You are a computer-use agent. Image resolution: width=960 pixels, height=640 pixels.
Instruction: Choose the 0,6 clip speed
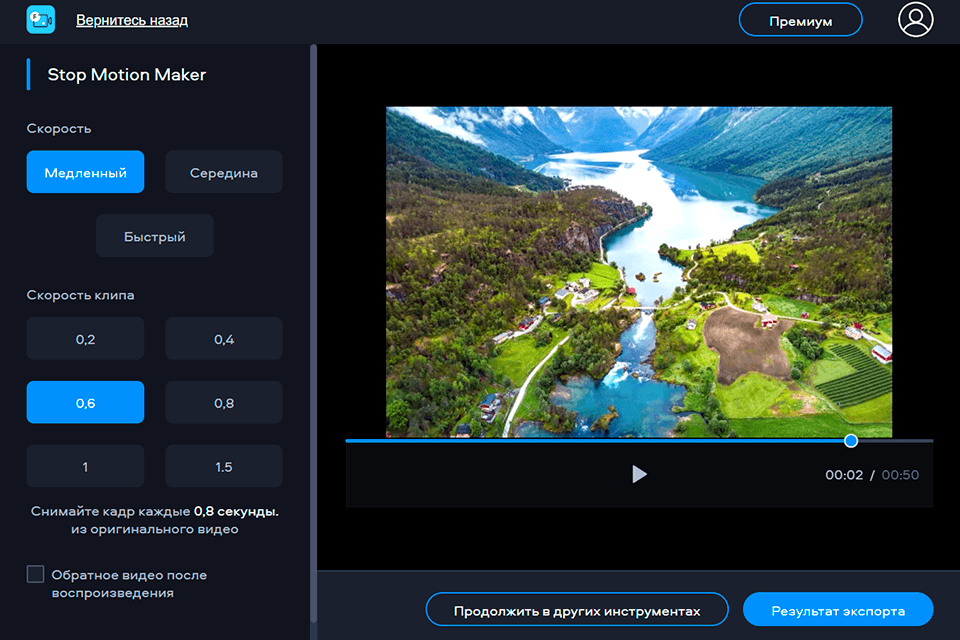click(x=85, y=403)
